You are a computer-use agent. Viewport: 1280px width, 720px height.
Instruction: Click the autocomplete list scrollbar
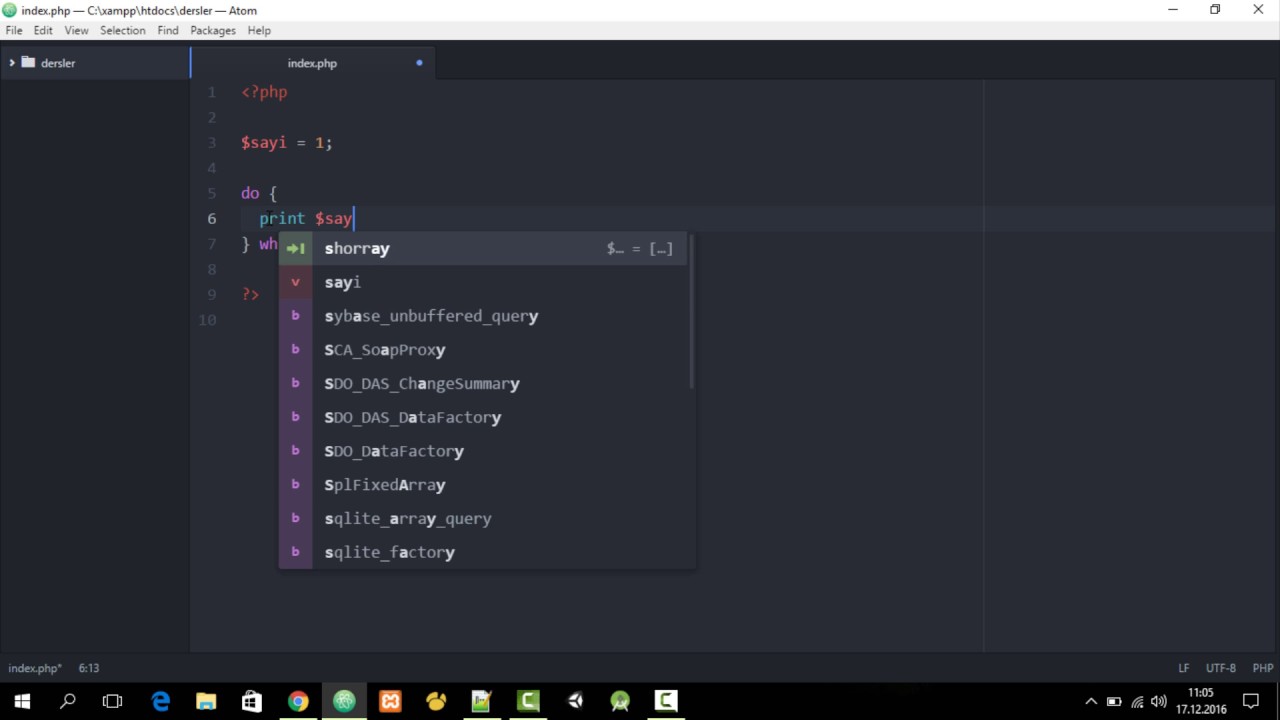pos(692,312)
